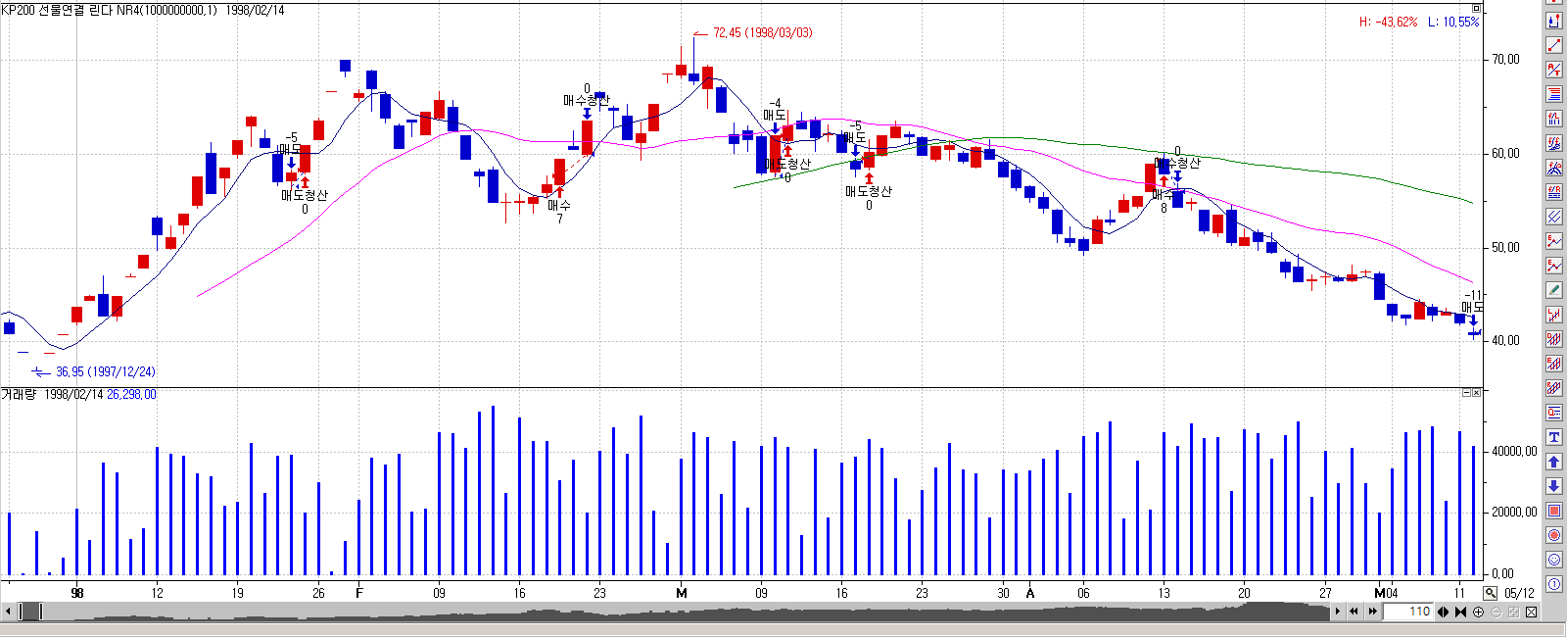
Task: Click the red circle marker tool
Action: pyautogui.click(x=1554, y=535)
